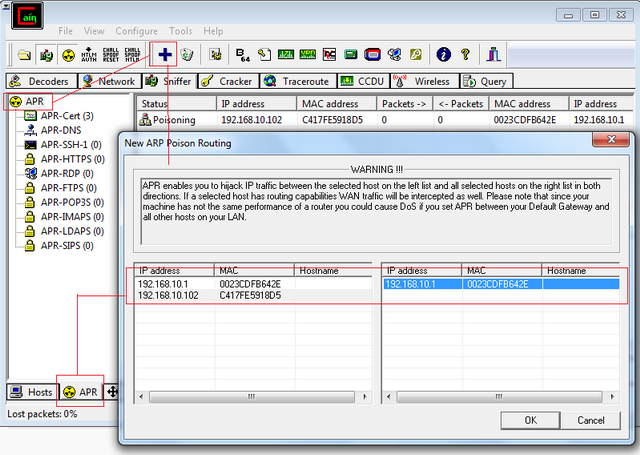Click the recycle bin remove icon
640x455 pixels.
(x=187, y=54)
